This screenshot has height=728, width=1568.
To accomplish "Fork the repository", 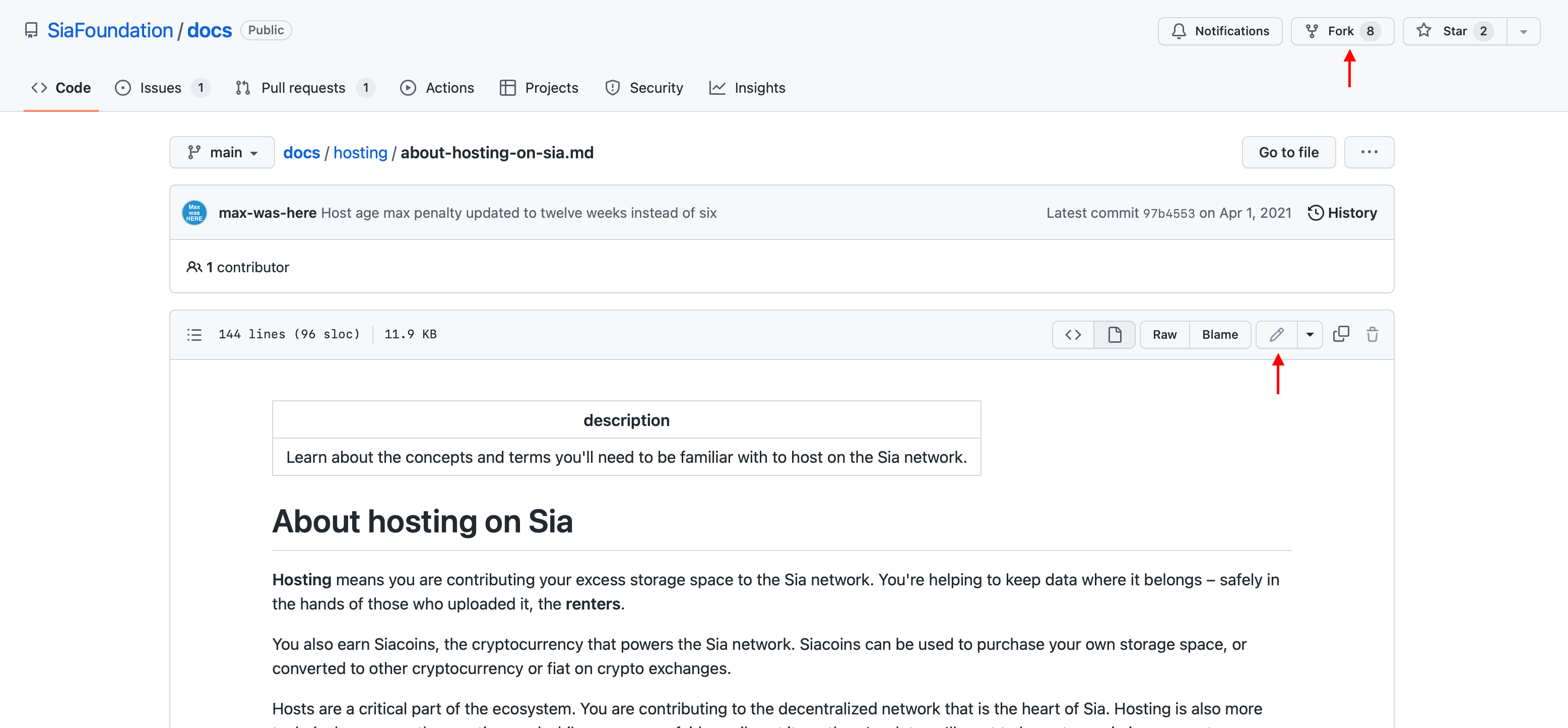I will [1342, 31].
